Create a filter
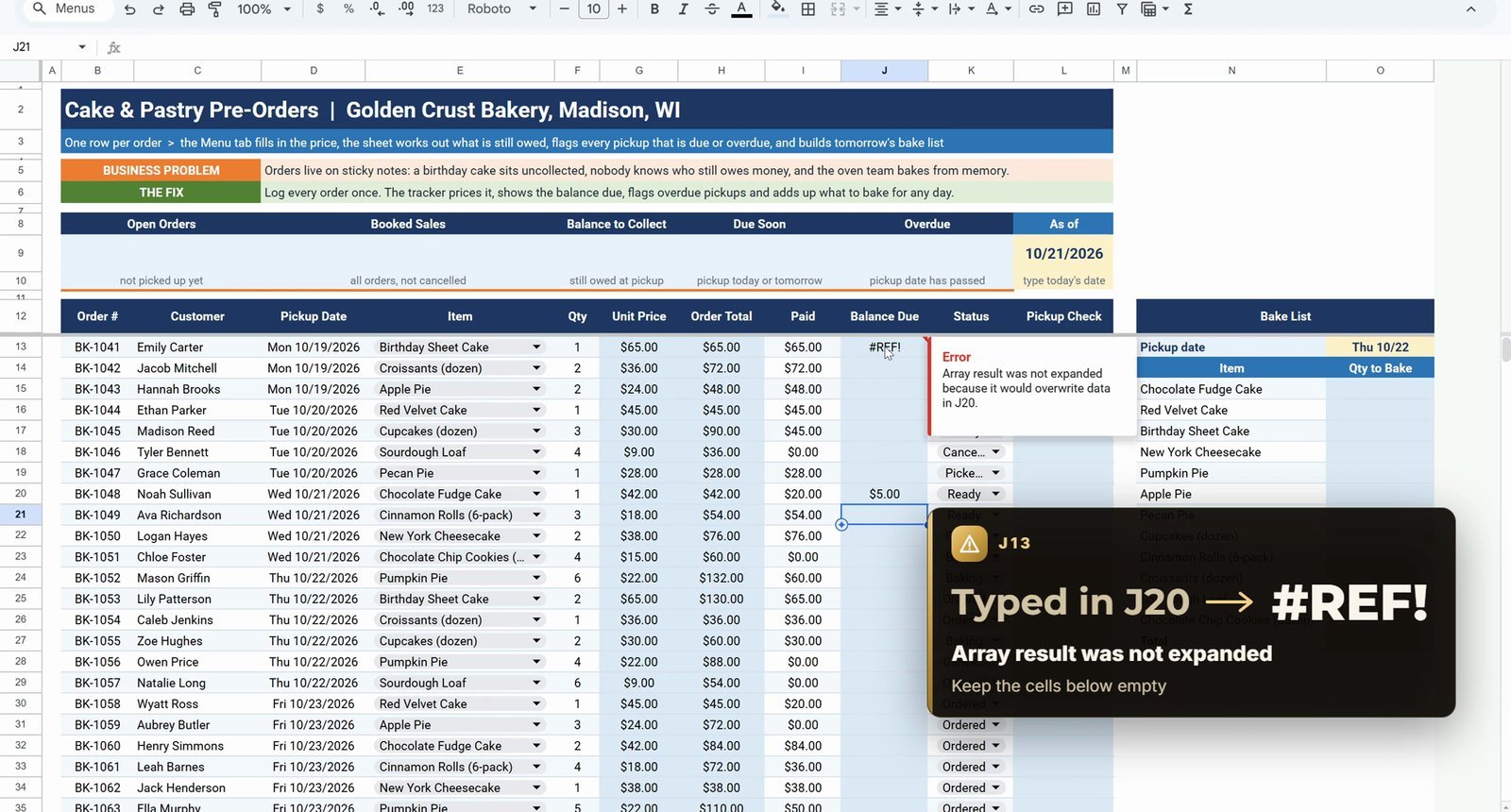This screenshot has width=1511, height=812. coord(1122,9)
